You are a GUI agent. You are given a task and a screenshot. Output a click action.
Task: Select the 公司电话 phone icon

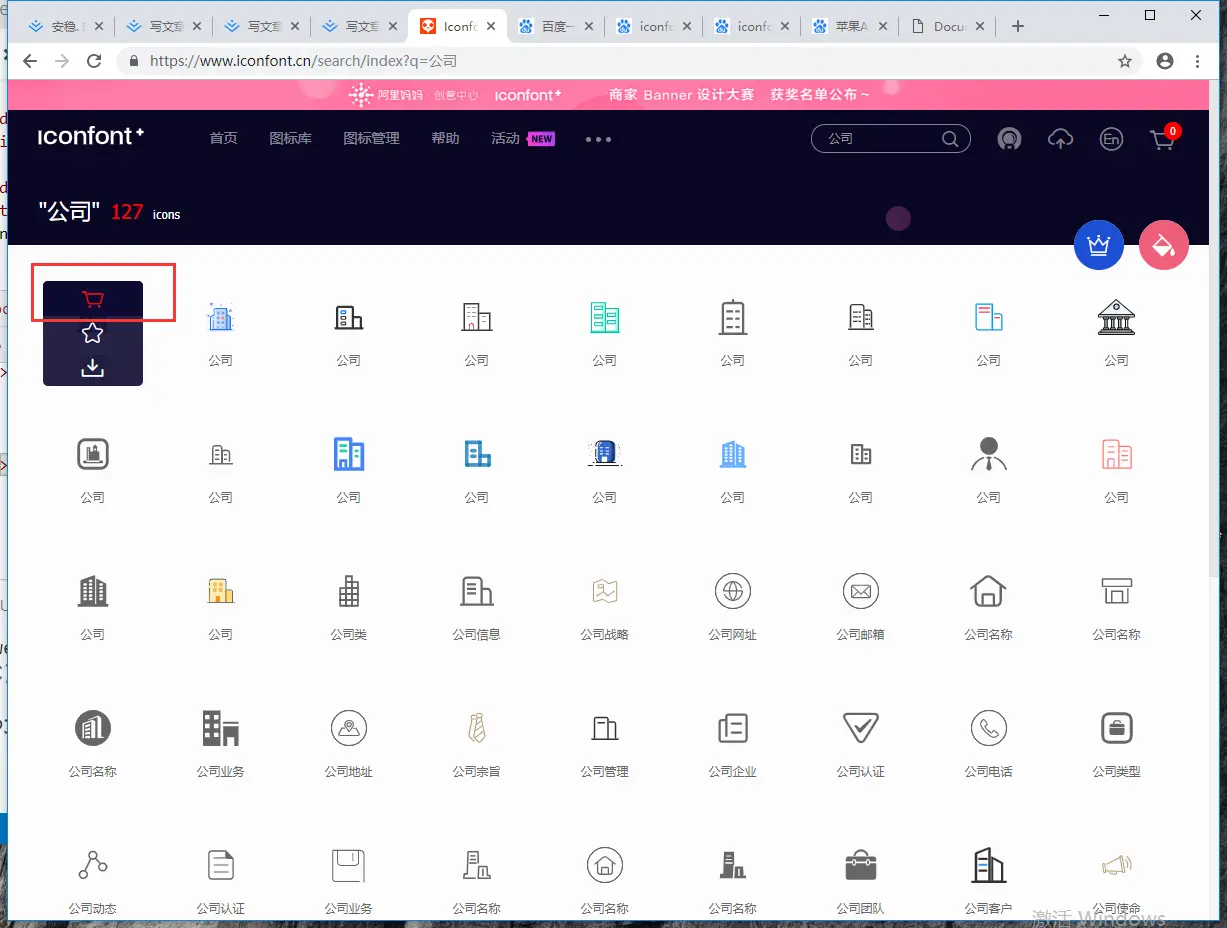[x=988, y=729]
